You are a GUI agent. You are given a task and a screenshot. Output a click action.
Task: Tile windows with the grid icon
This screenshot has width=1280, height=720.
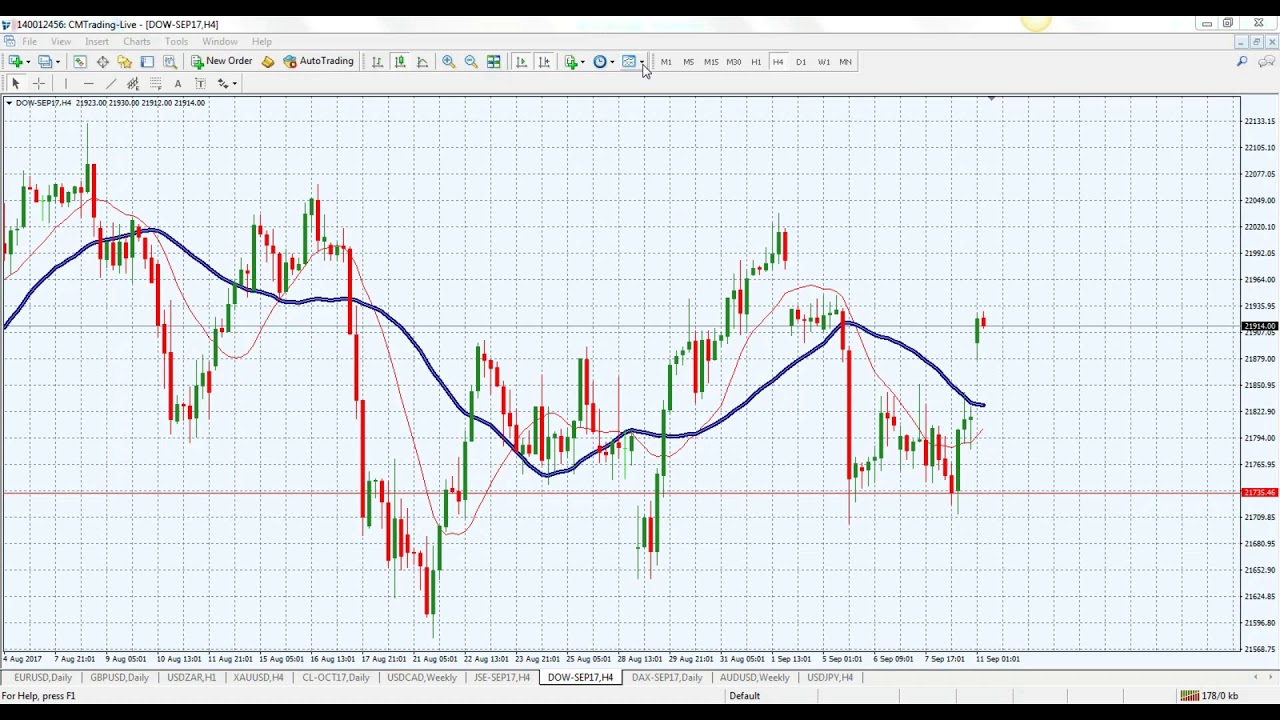coord(494,62)
